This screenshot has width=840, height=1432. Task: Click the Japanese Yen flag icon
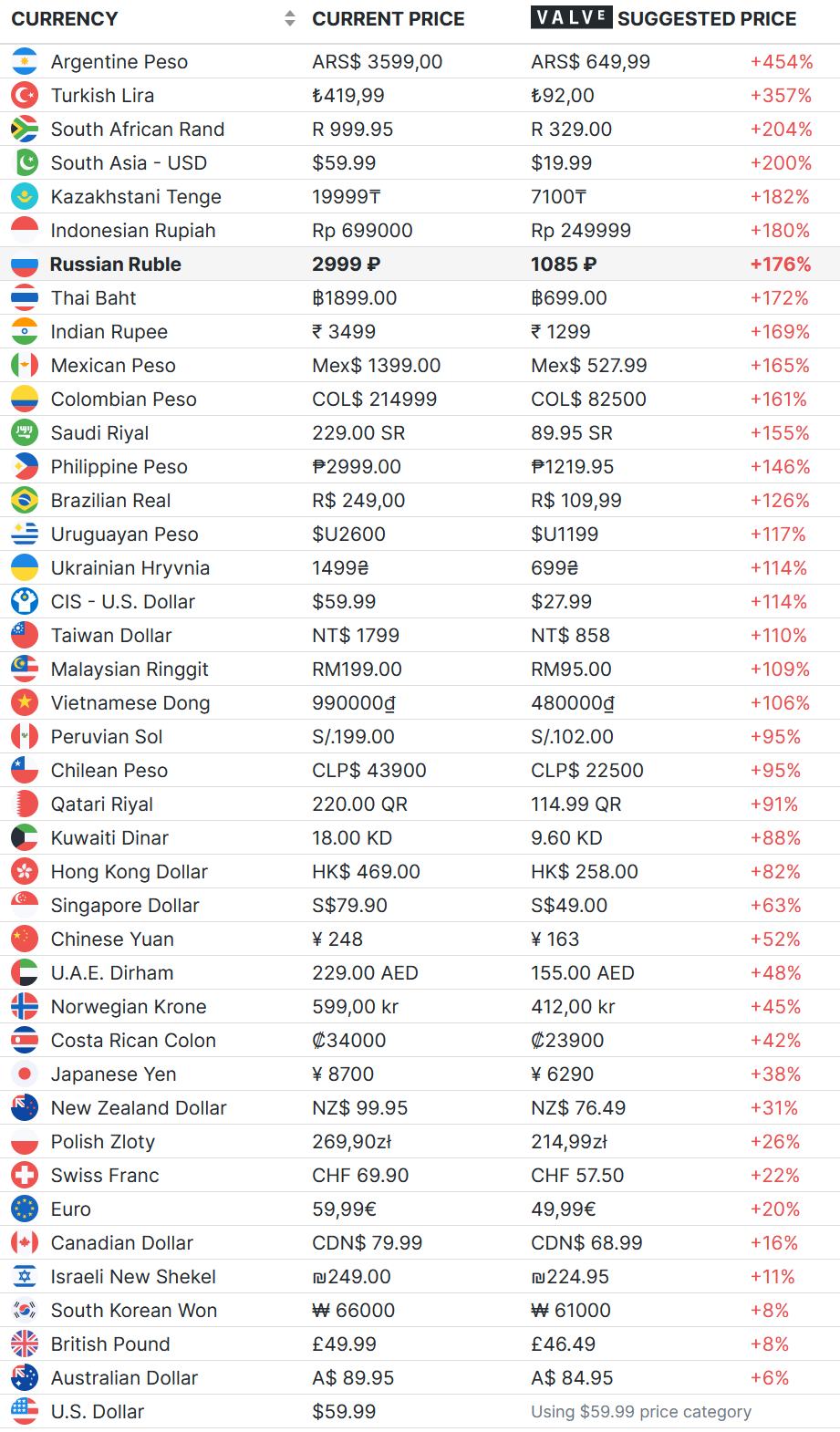pos(25,1074)
